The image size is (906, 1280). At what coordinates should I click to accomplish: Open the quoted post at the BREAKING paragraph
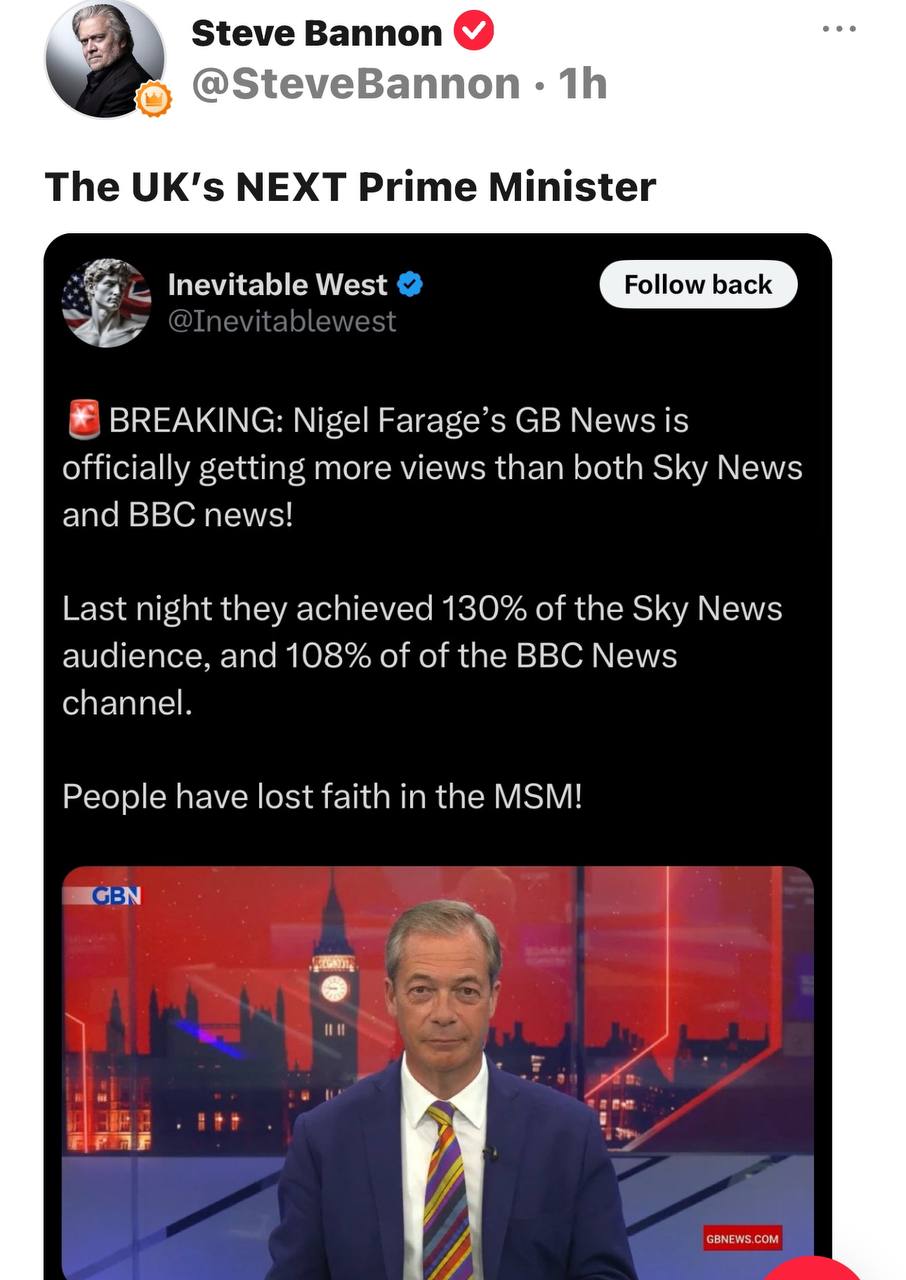coord(432,468)
